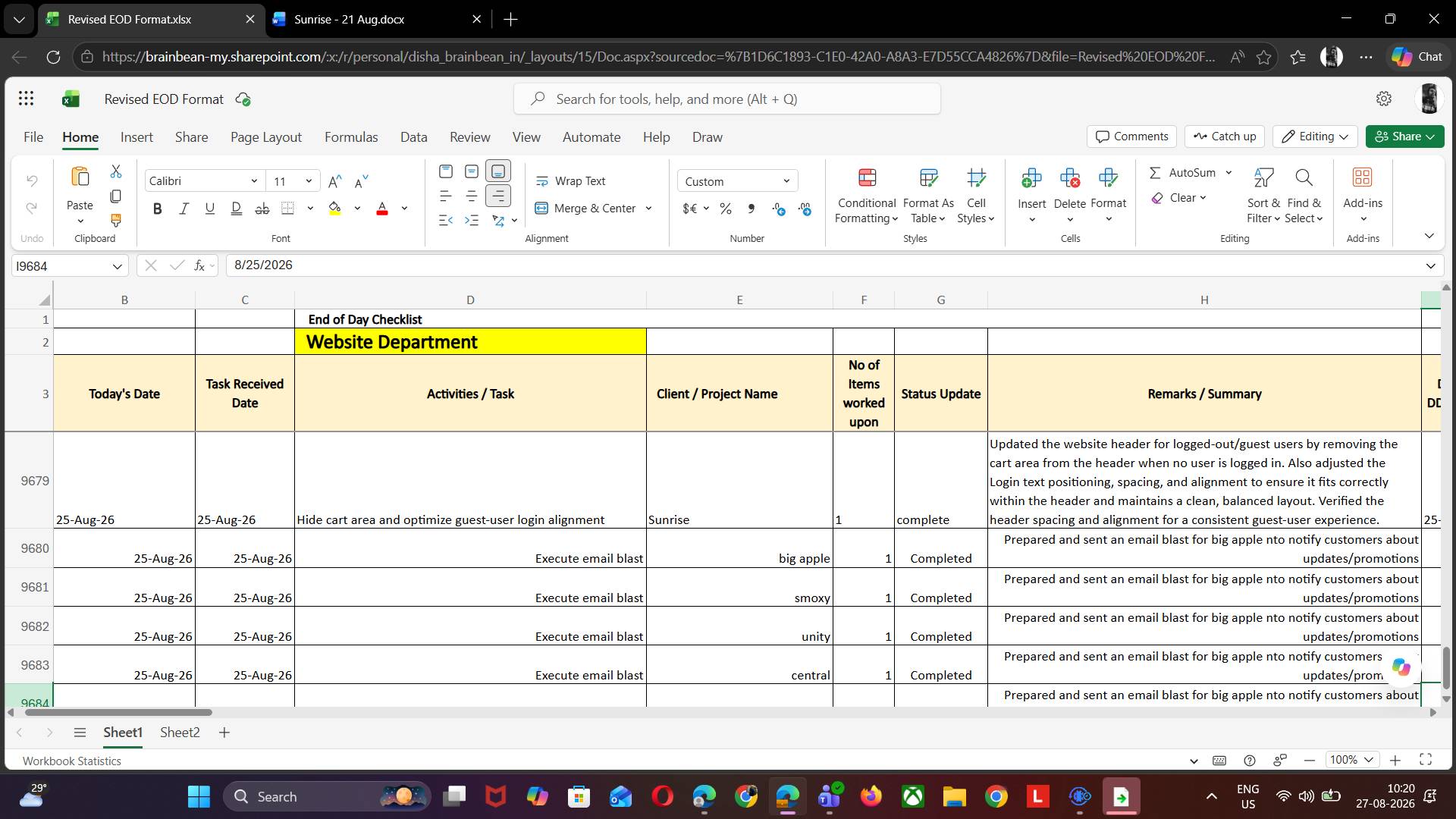Increase font size with A^ icon
This screenshot has height=819, width=1456.
click(x=334, y=181)
